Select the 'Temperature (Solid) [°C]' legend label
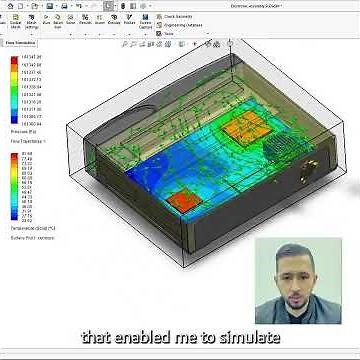Image resolution: width=360 pixels, height=360 pixels. 33,228
